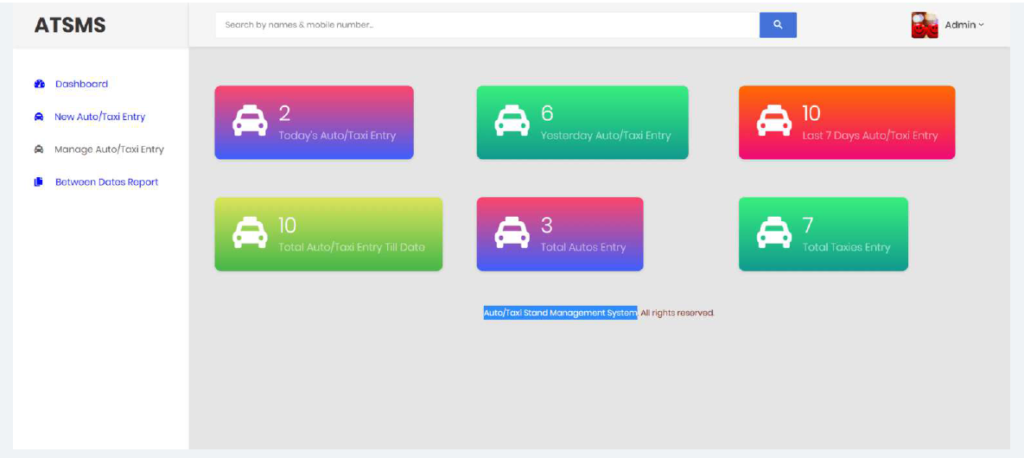This screenshot has height=458, width=1024.
Task: Go to Manage Auto/Taxi Entry
Action: click(x=109, y=150)
